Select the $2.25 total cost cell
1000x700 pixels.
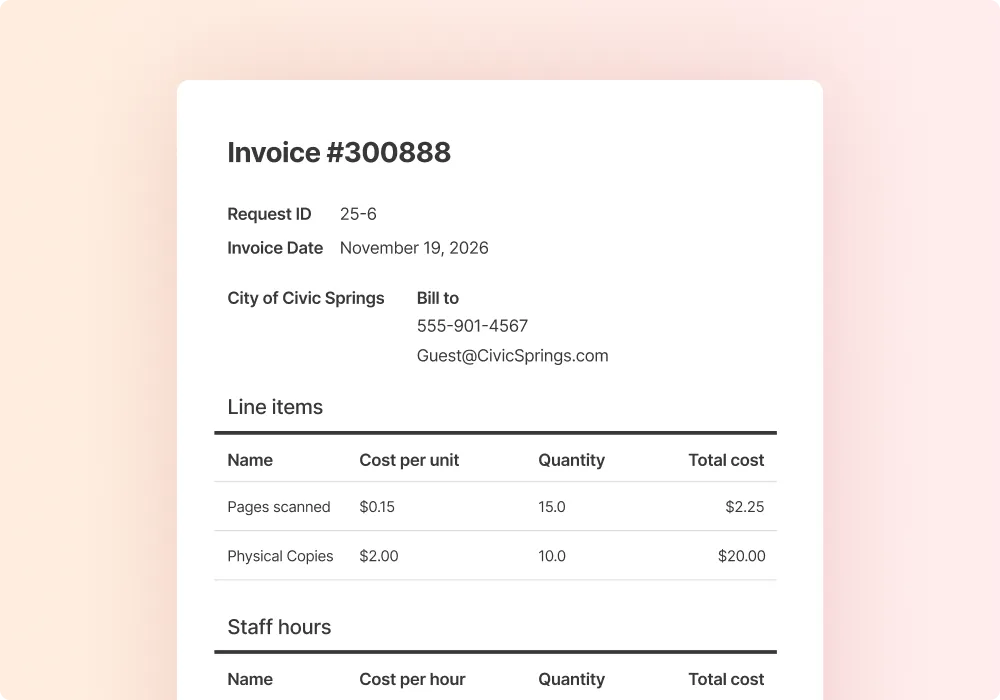(x=744, y=507)
